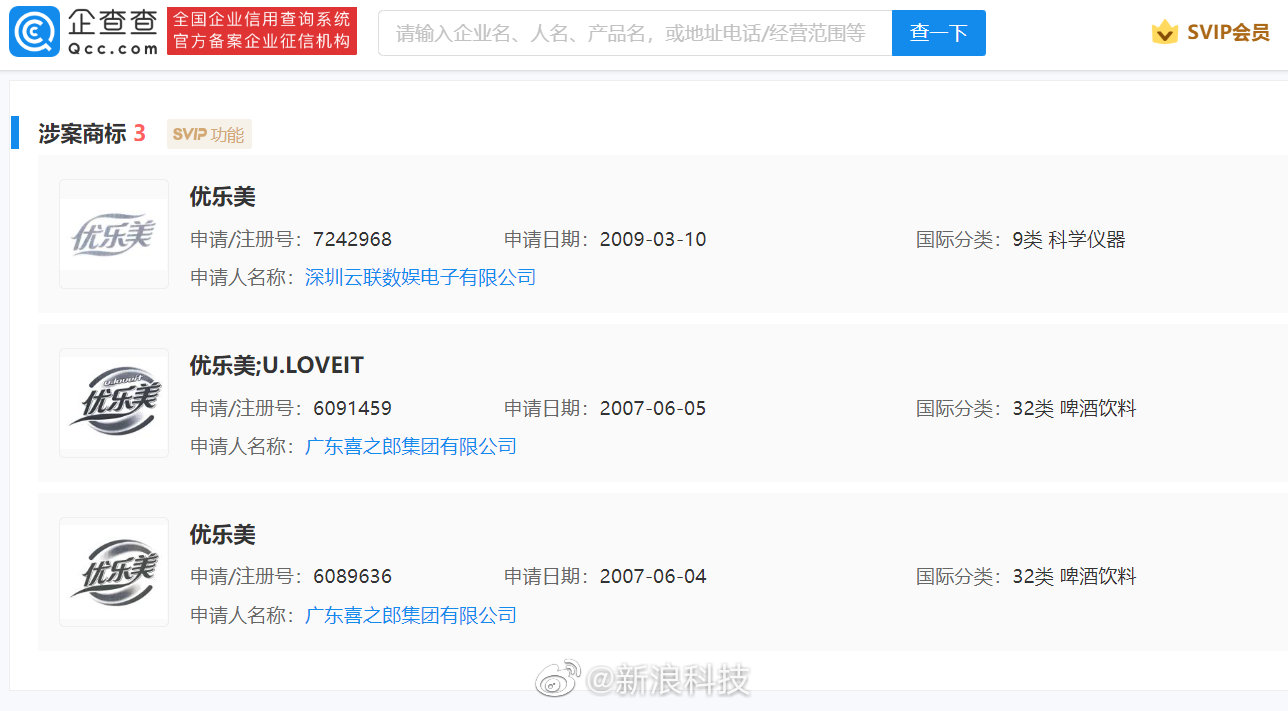Image resolution: width=1288 pixels, height=711 pixels.
Task: Open the 深圳云联数娱电子有限公司 company link
Action: click(420, 277)
